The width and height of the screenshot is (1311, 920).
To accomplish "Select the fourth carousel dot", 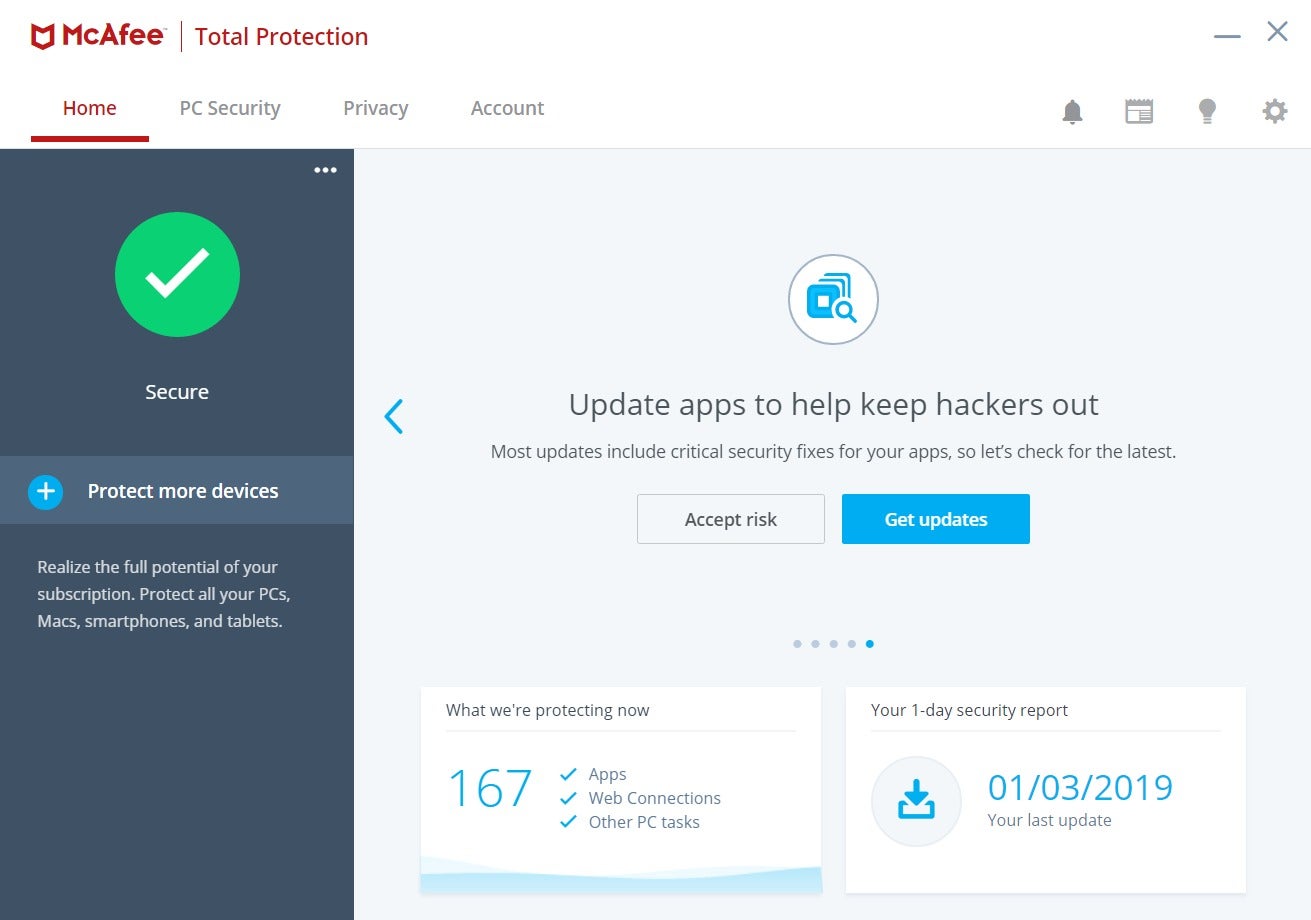I will [x=851, y=644].
